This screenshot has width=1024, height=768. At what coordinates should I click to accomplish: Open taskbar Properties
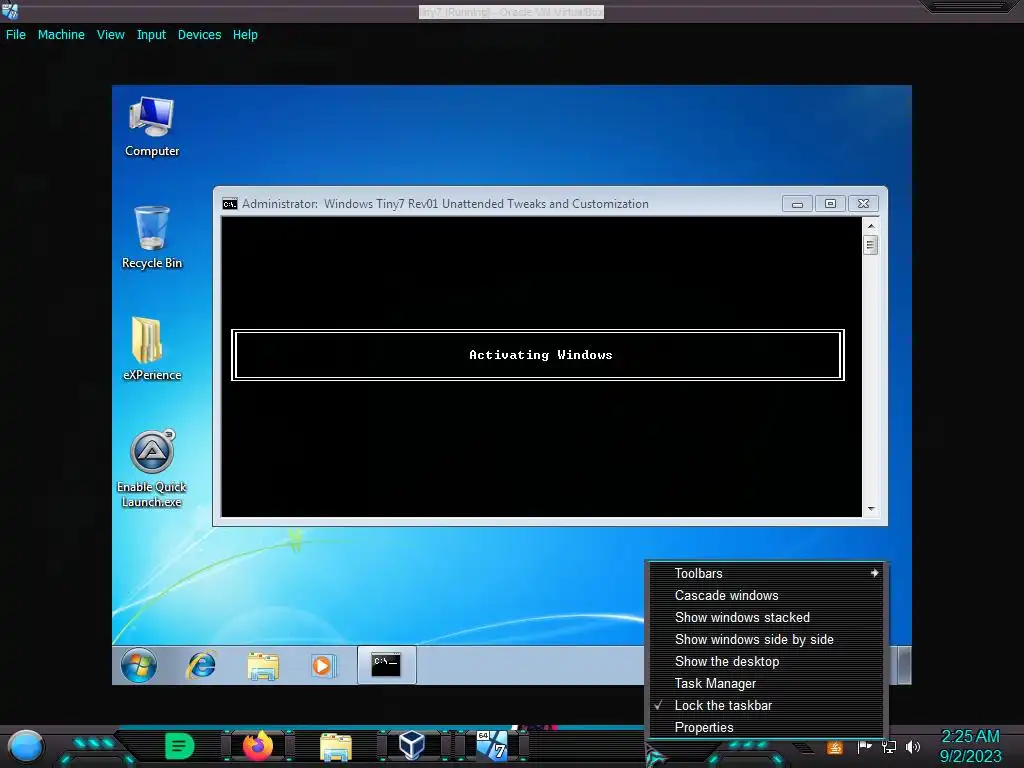(767, 728)
